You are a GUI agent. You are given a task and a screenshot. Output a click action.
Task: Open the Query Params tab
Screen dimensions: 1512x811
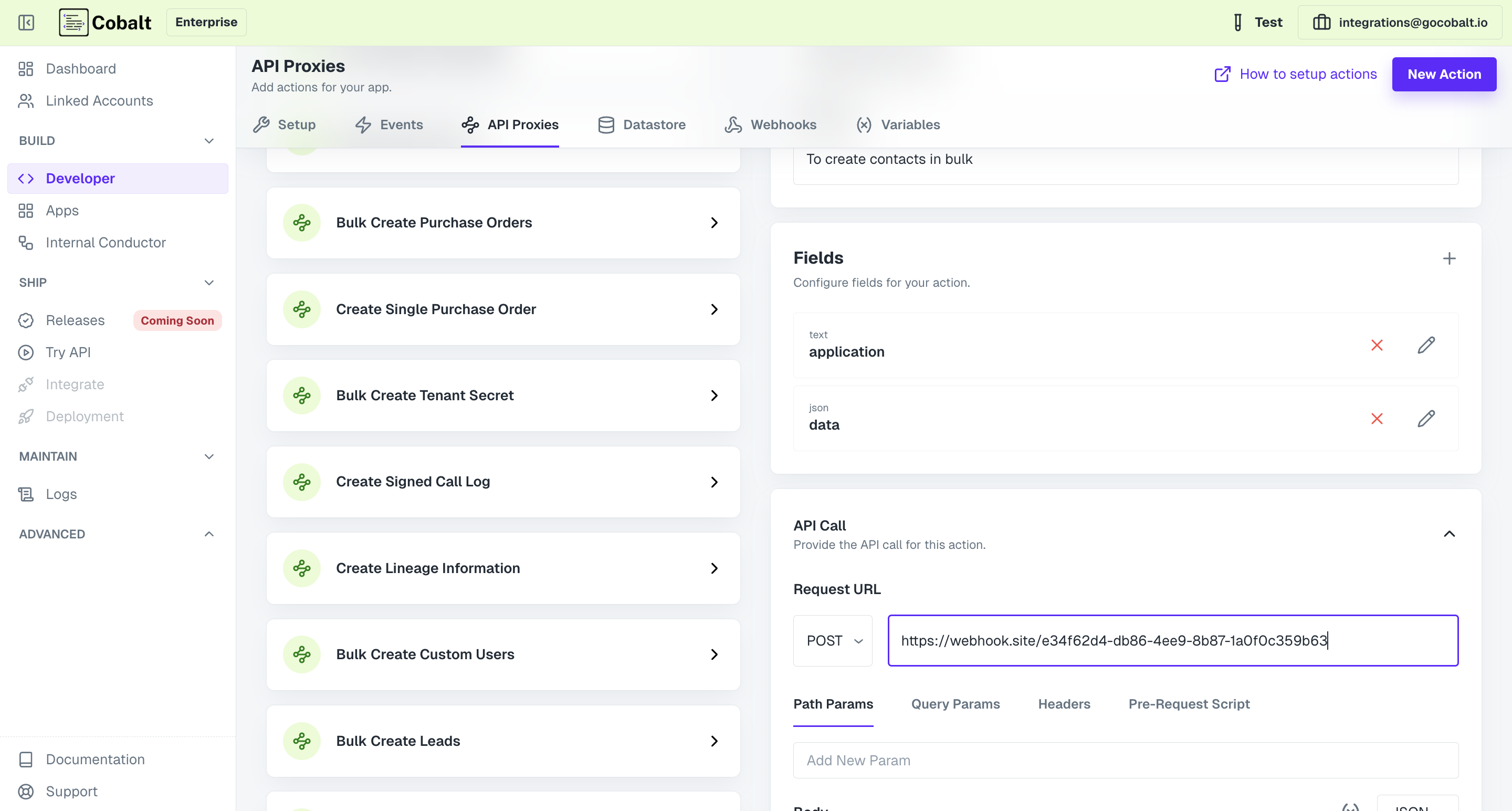pyautogui.click(x=955, y=704)
